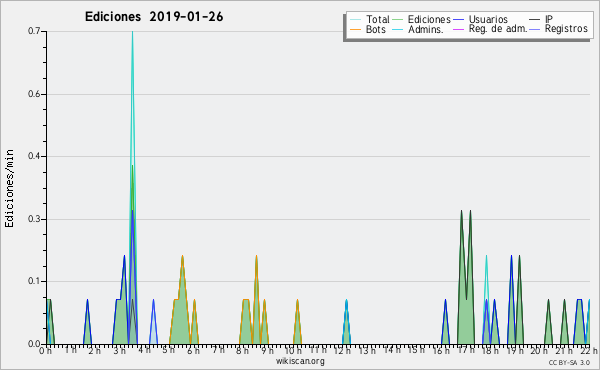Click the chart title 'Ediciones 2019-01-26'

[x=154, y=17]
